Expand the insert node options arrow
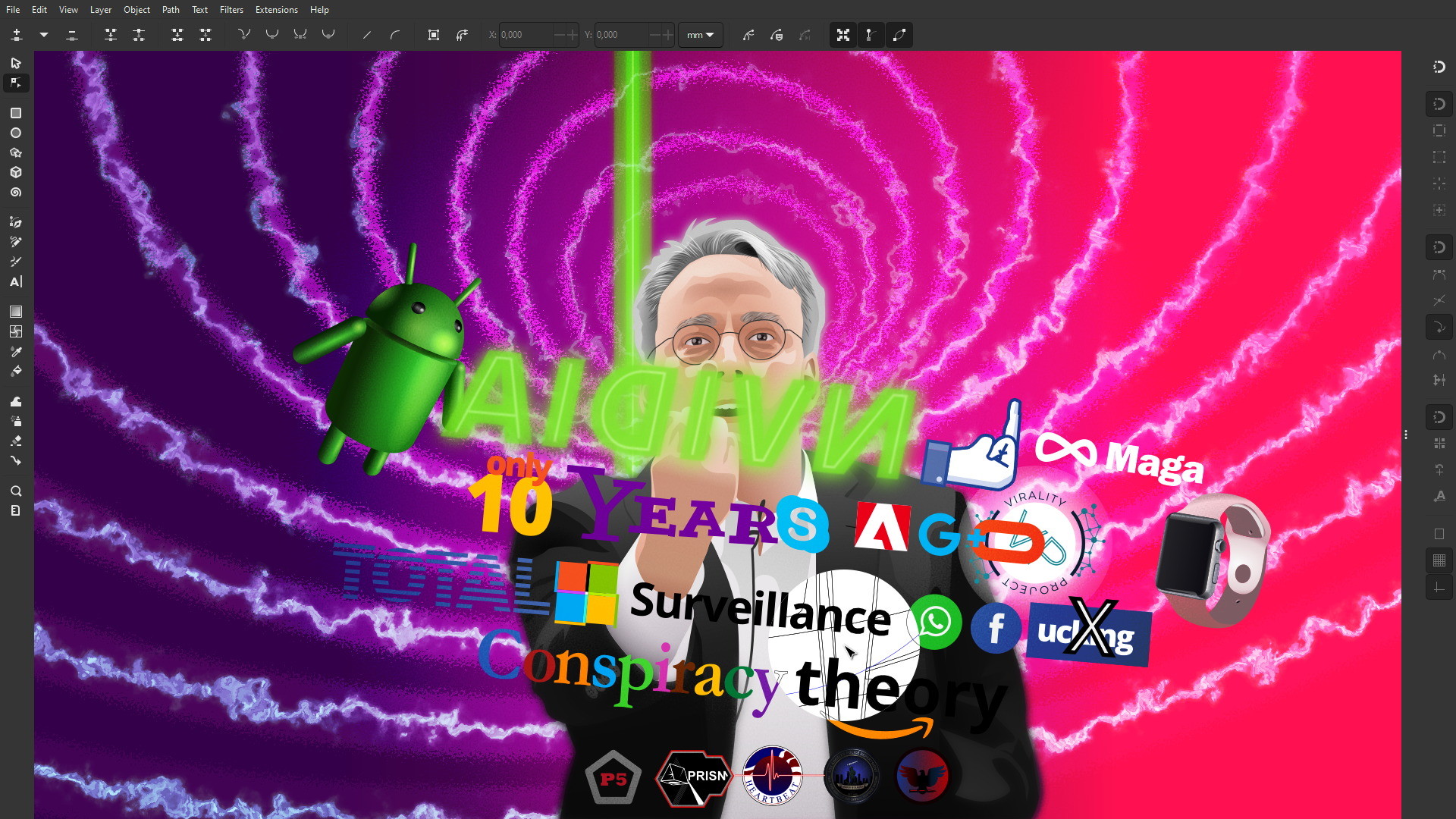 click(44, 35)
